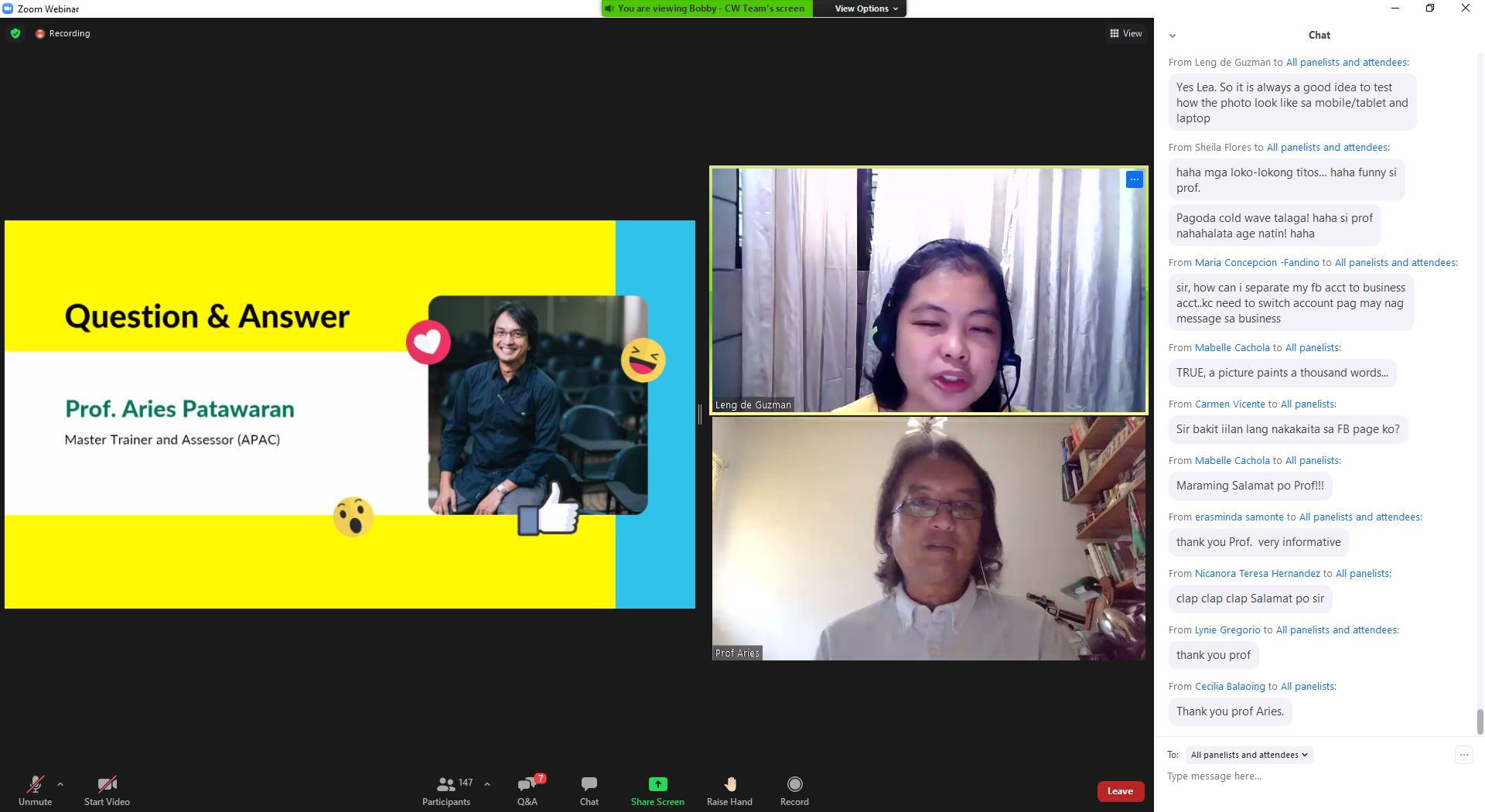This screenshot has height=812, width=1485.
Task: Open chat more options ellipsis button
Action: [x=1463, y=755]
